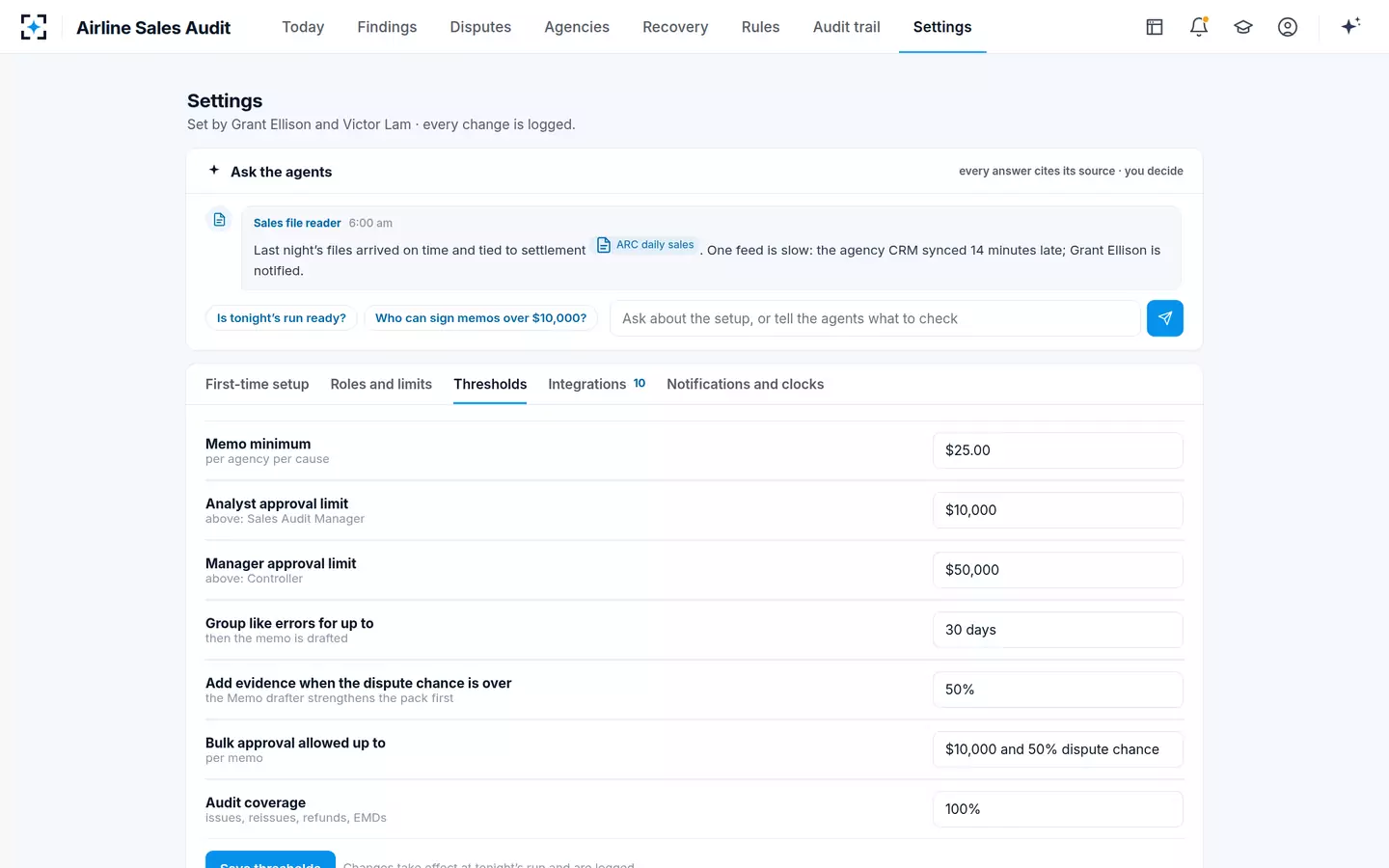1389x868 pixels.
Task: Ask "Who can sign memos over $10,000?"
Action: click(480, 318)
